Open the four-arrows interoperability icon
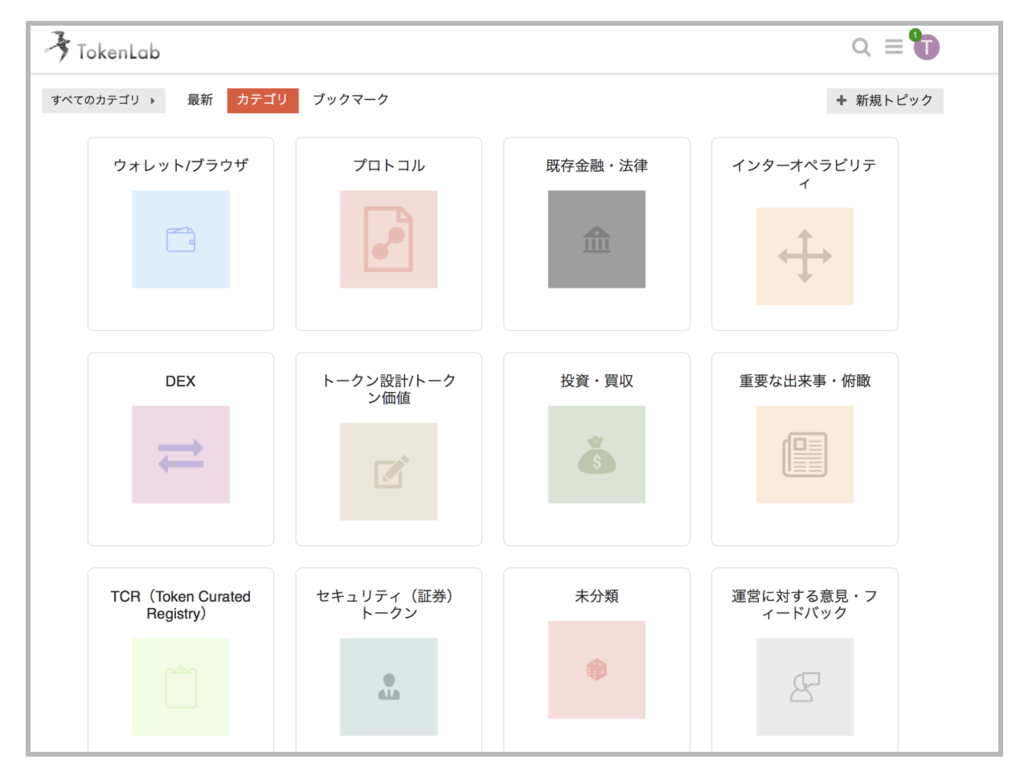The height and width of the screenshot is (784, 1024). [805, 256]
